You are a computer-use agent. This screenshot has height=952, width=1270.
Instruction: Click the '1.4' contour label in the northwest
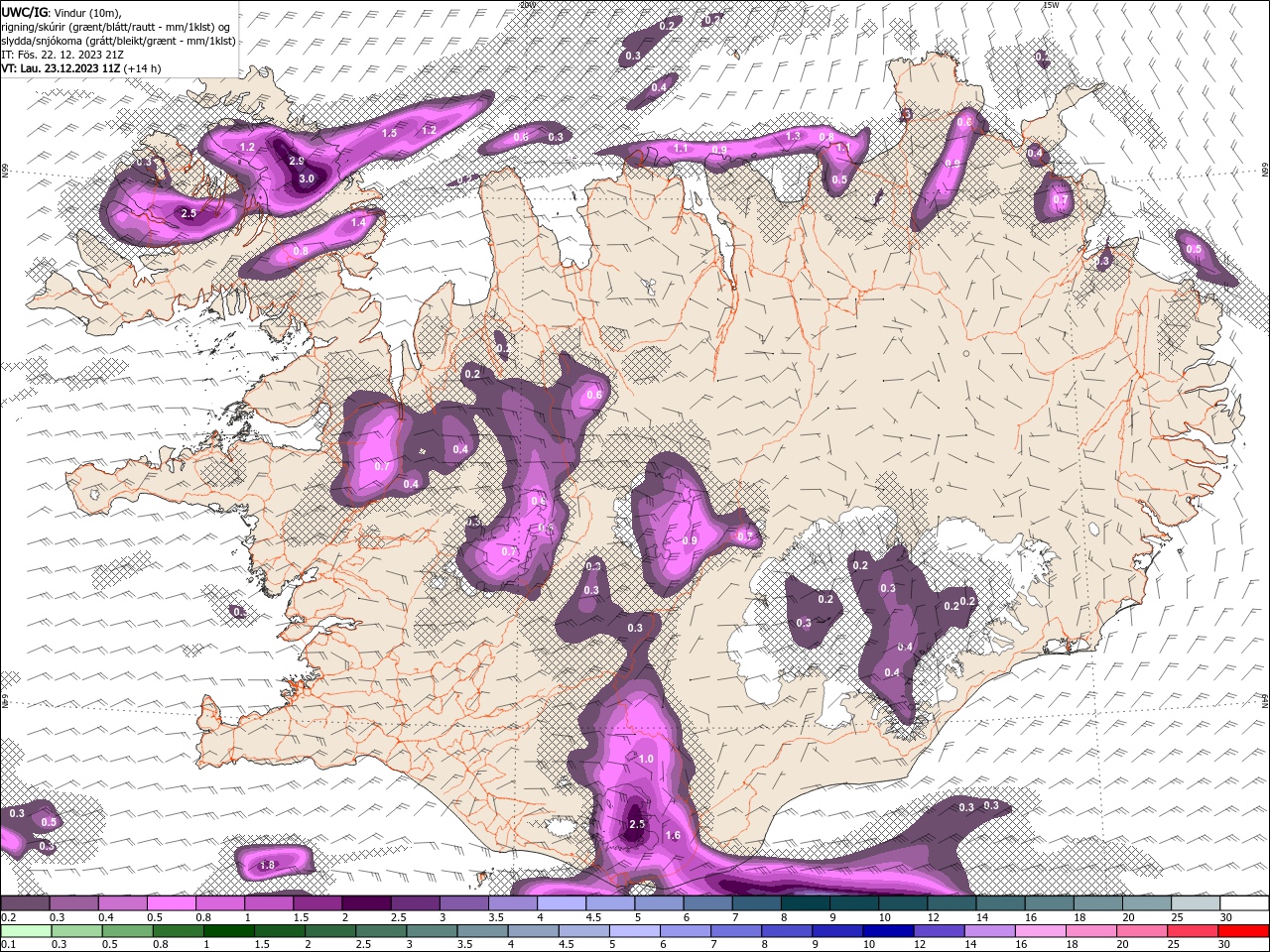(358, 223)
